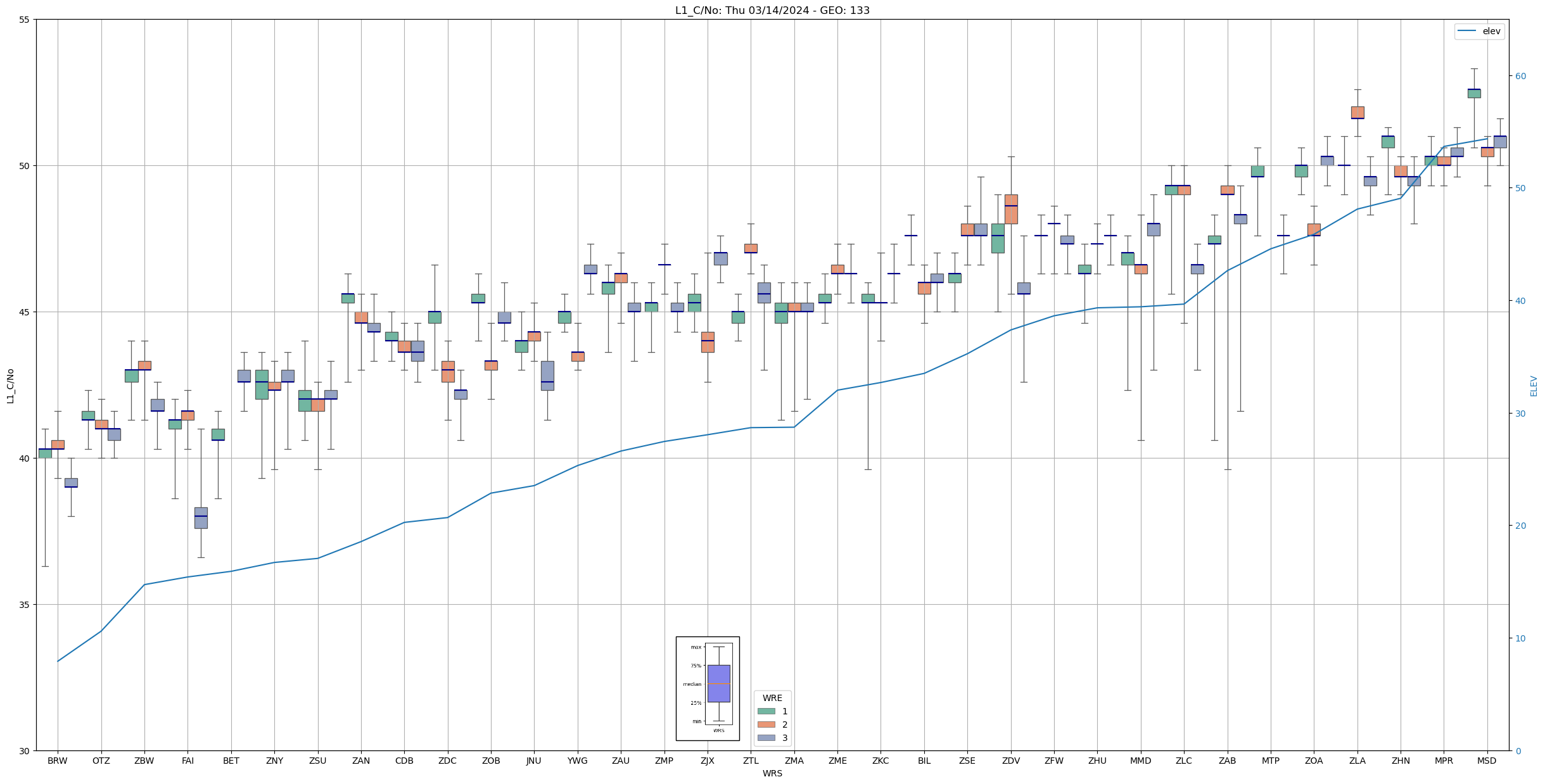The image size is (1545, 784).
Task: Click the WRS x-axis label
Action: [772, 773]
